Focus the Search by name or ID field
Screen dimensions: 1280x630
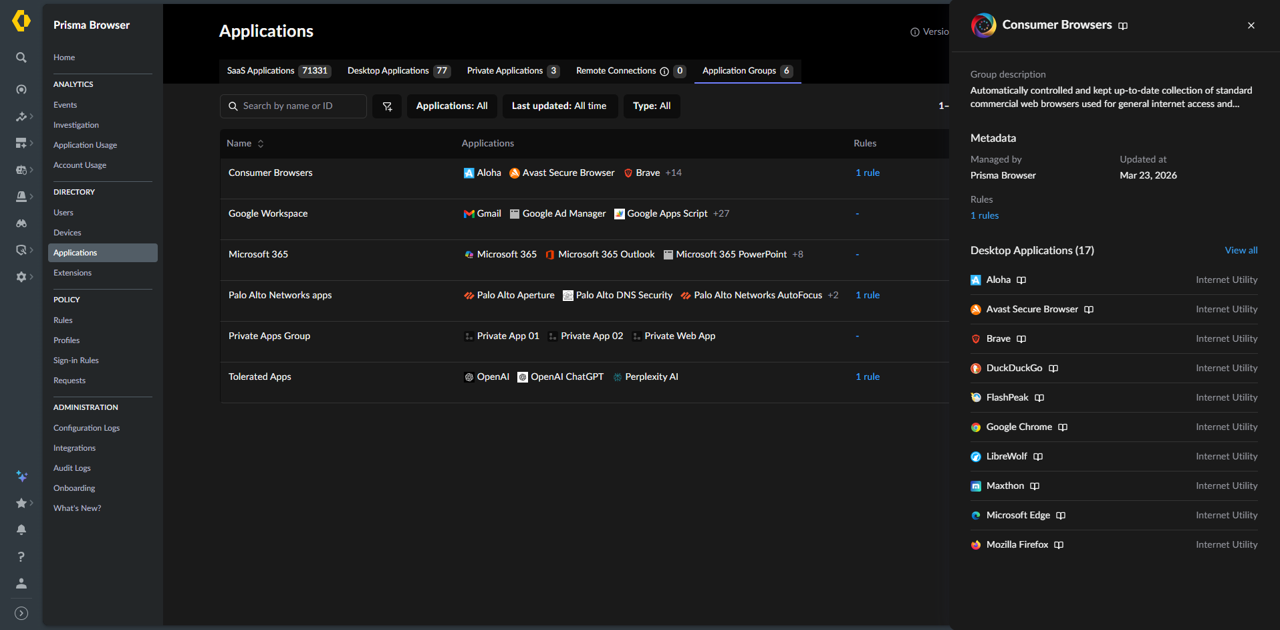[x=293, y=106]
